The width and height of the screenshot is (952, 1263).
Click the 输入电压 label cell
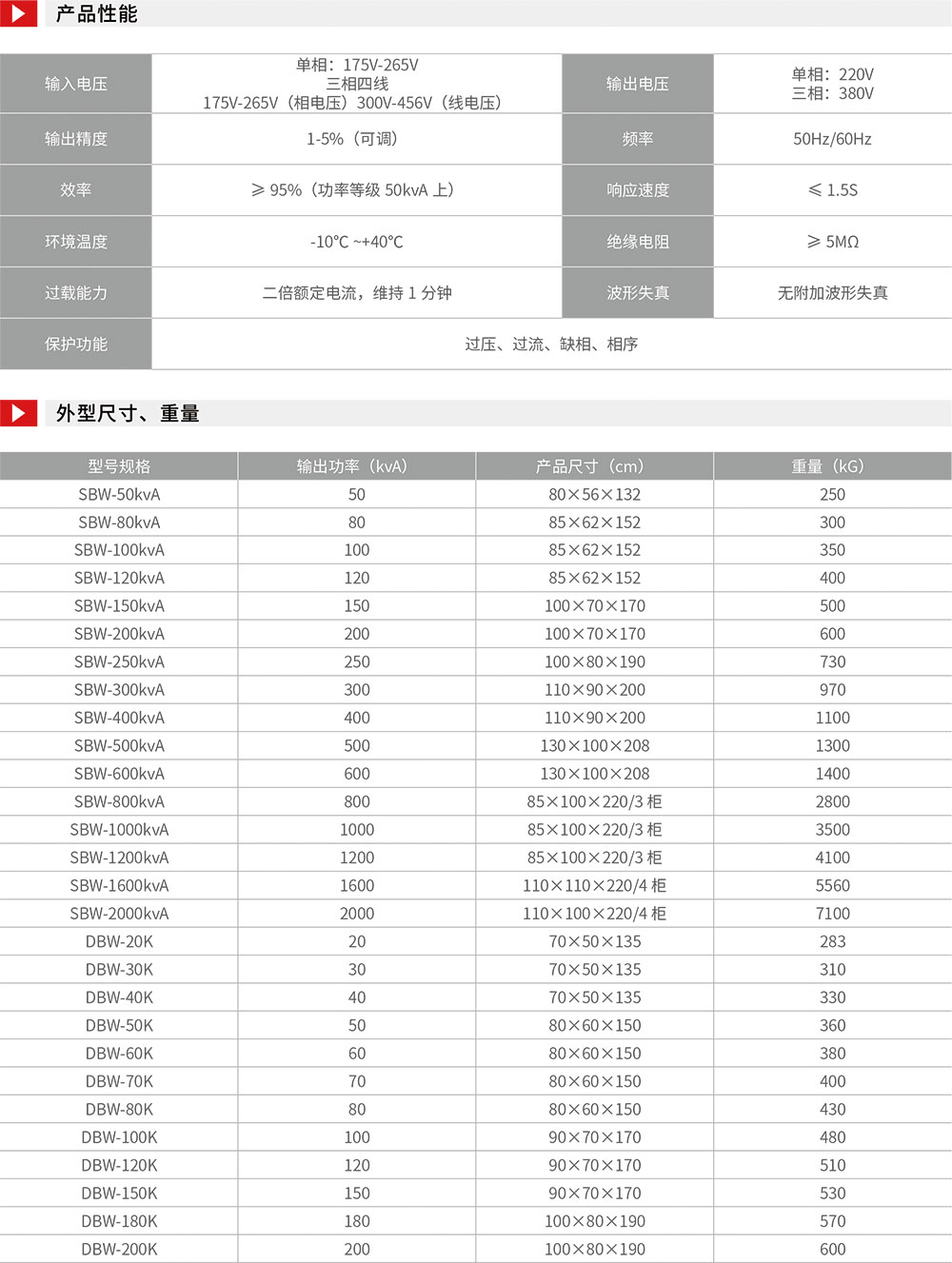[x=76, y=84]
